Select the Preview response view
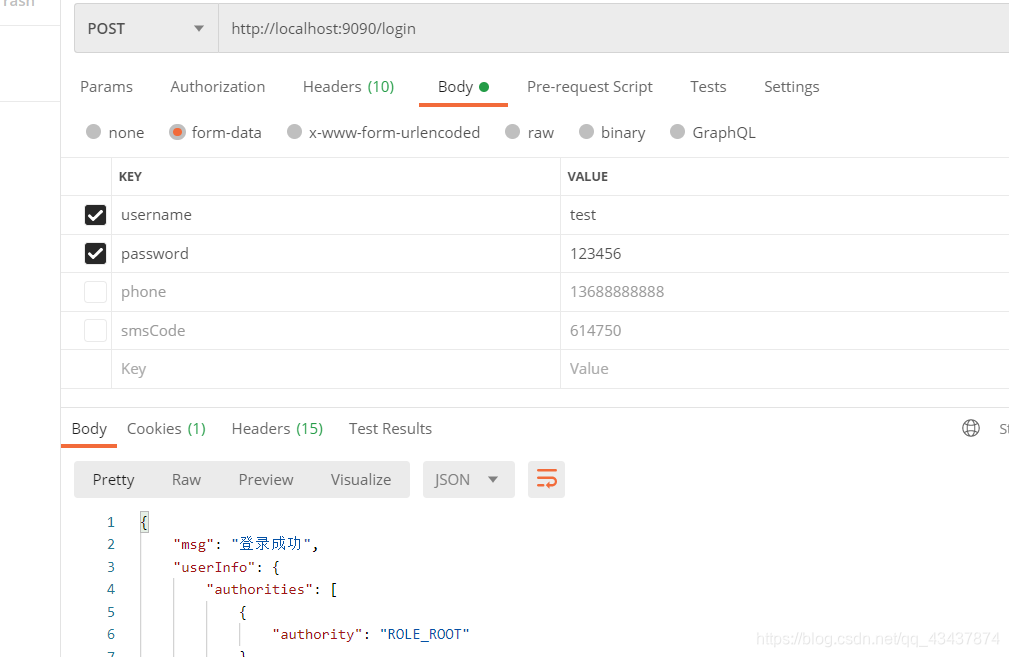Screen dimensions: 1009x657 click(266, 479)
